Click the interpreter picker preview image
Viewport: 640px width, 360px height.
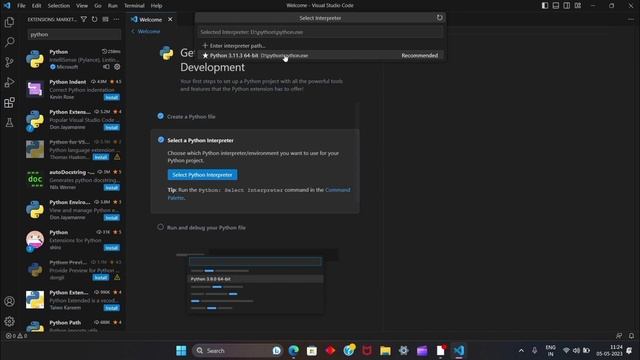pos(256,281)
